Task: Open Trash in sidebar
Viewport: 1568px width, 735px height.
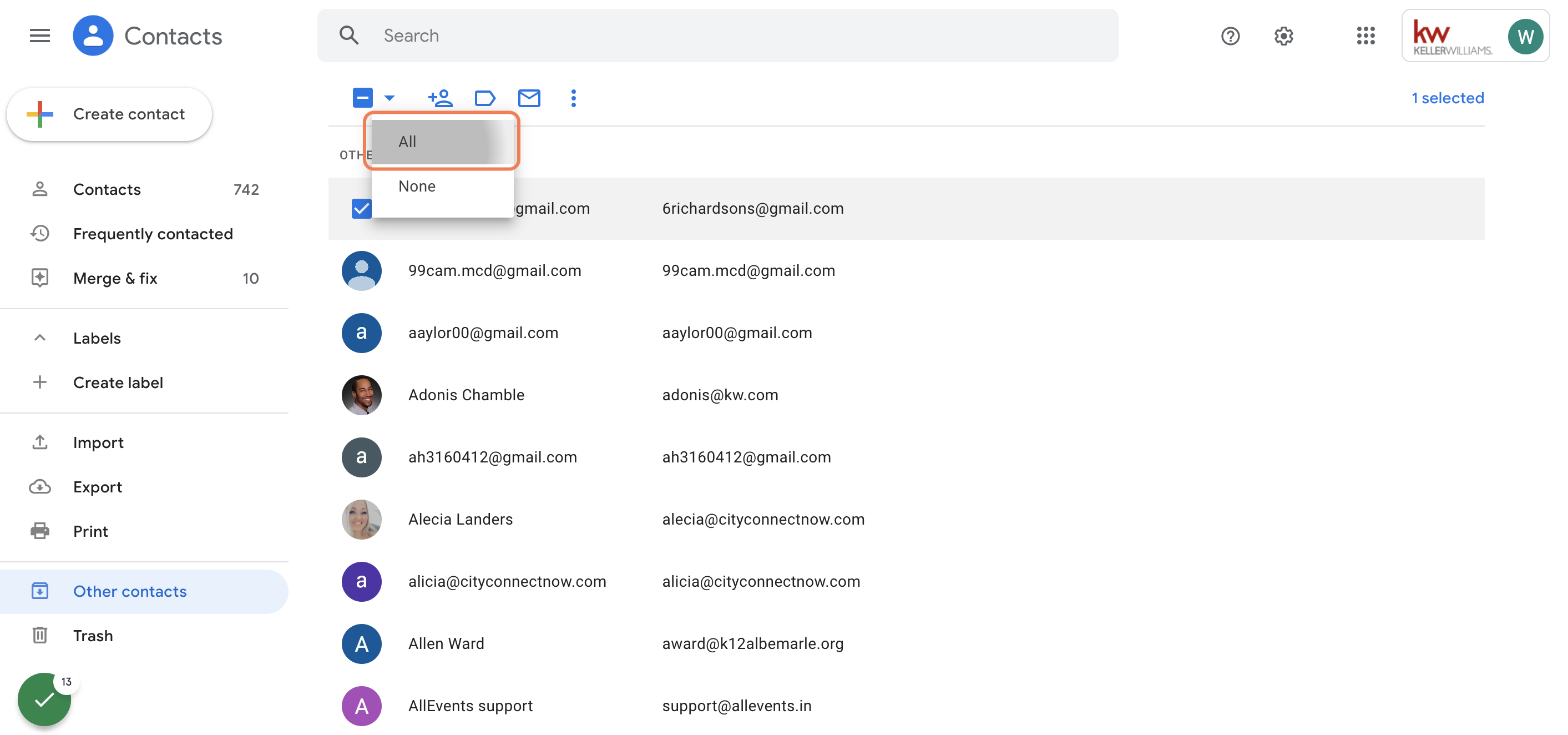Action: (144, 635)
